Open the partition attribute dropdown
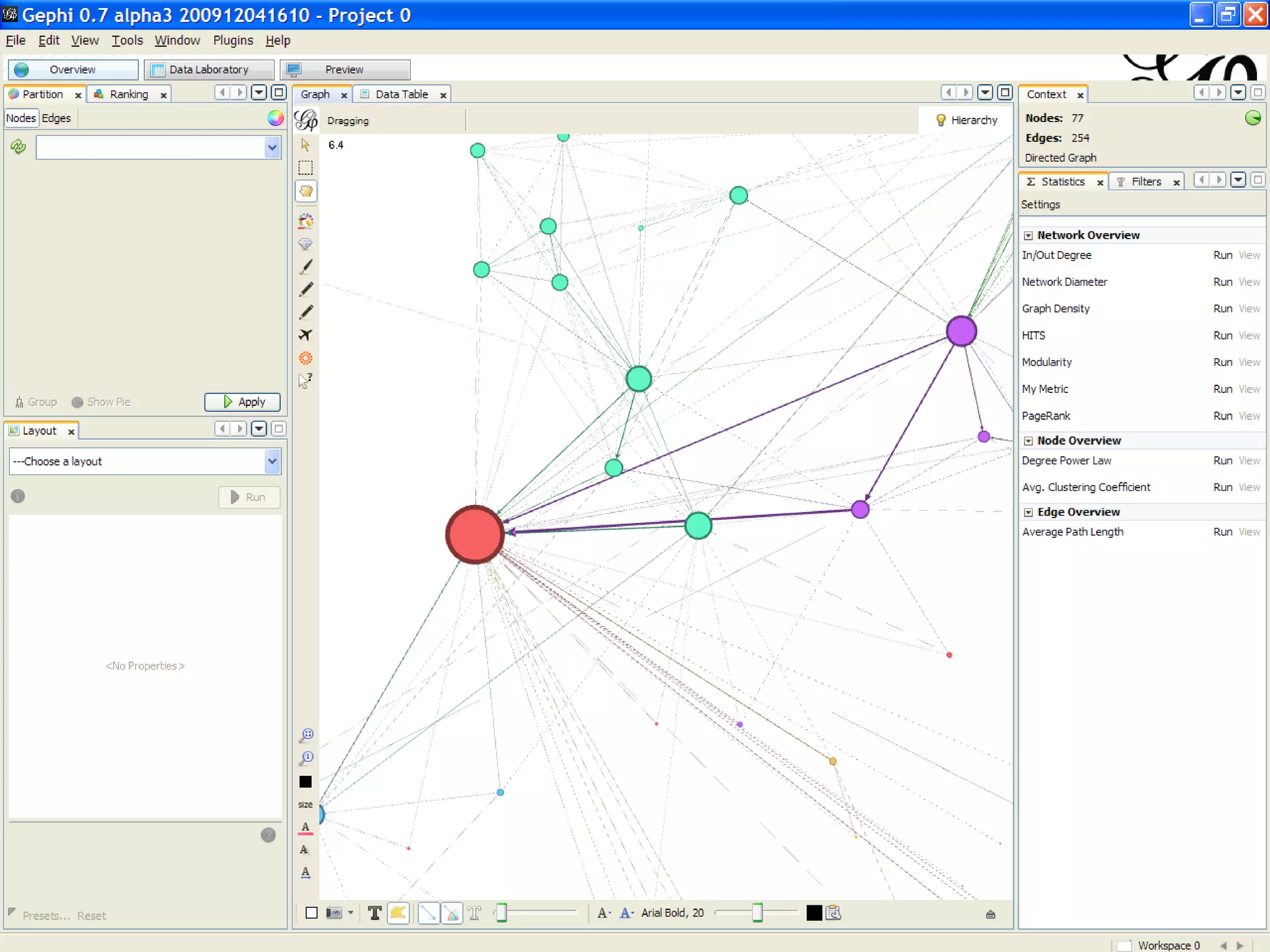This screenshot has width=1270, height=952. click(x=272, y=148)
